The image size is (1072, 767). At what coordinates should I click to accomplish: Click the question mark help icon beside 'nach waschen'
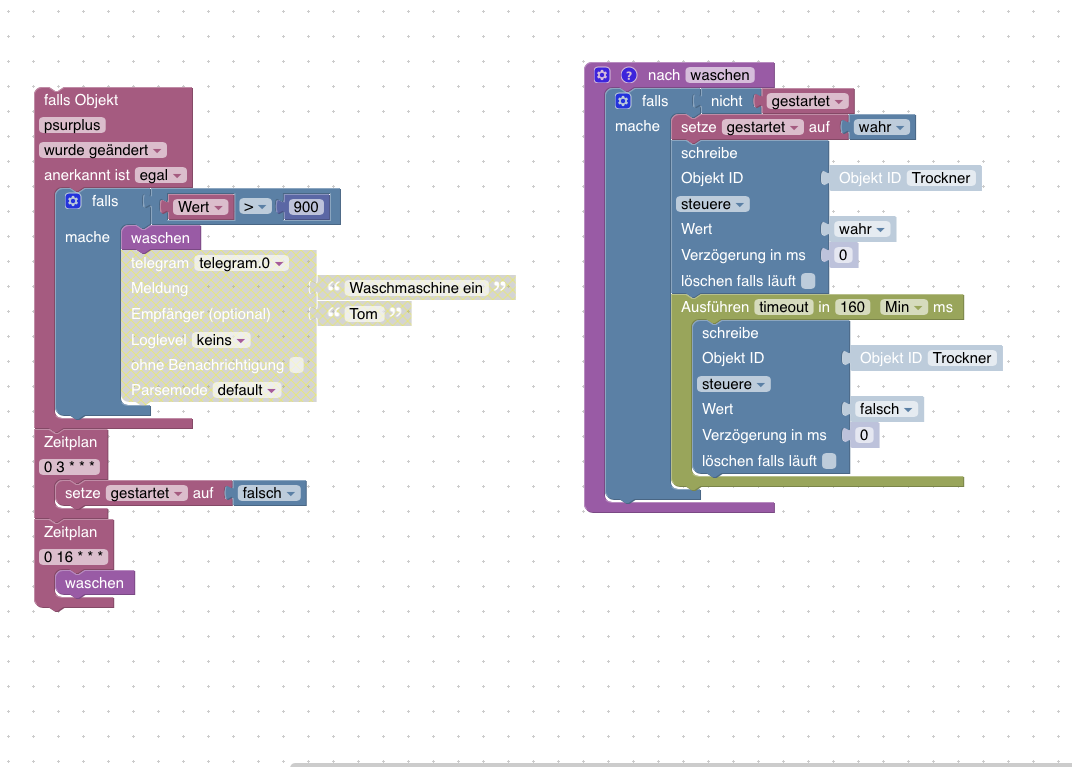point(629,75)
